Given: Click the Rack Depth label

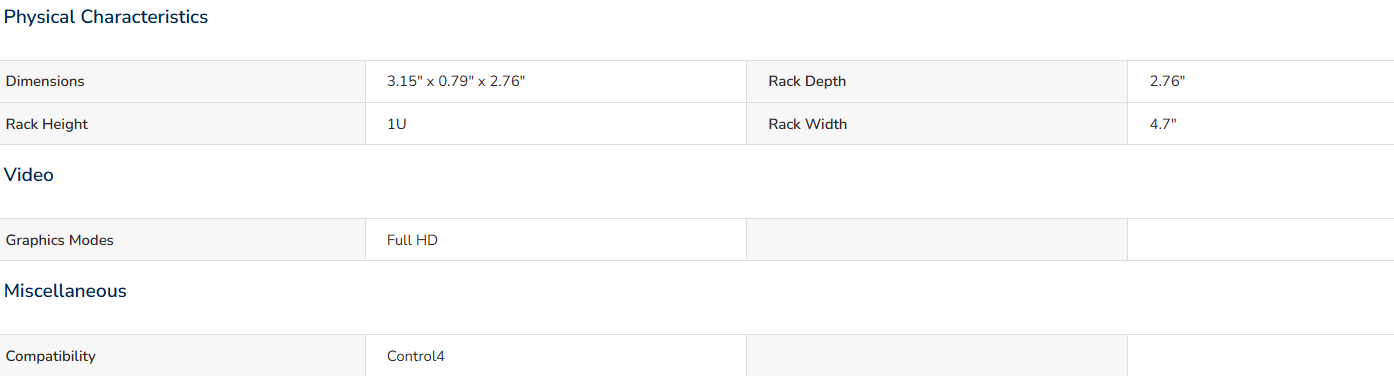Looking at the screenshot, I should (807, 81).
